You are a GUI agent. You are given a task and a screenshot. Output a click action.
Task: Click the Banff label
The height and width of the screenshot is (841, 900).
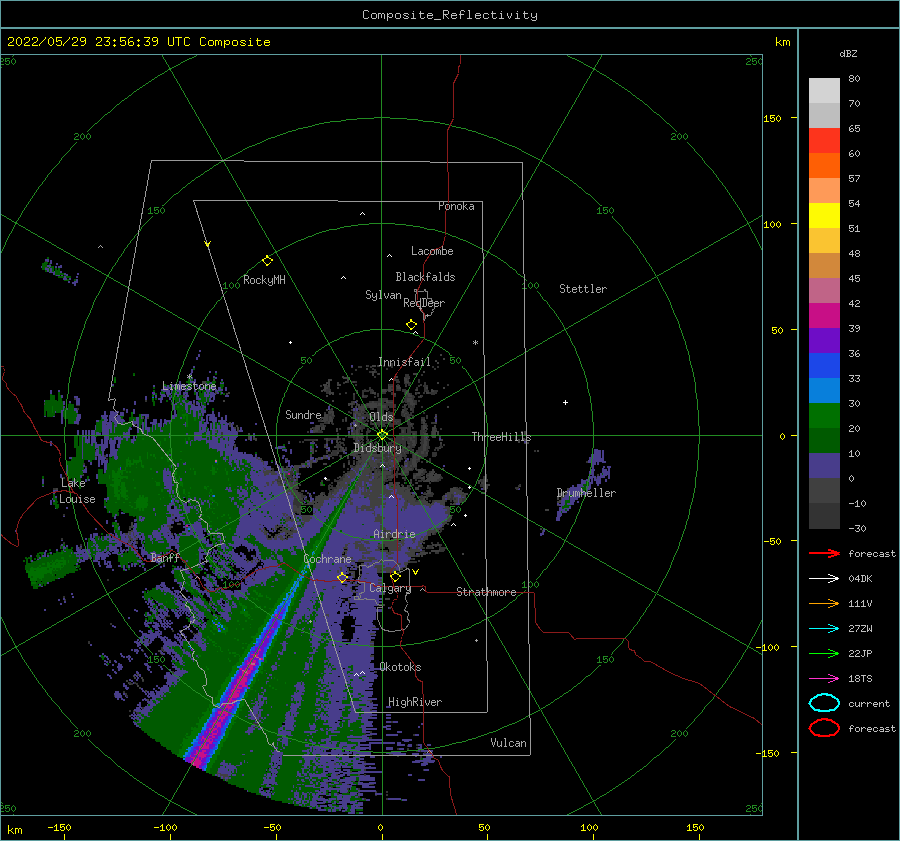[165, 557]
